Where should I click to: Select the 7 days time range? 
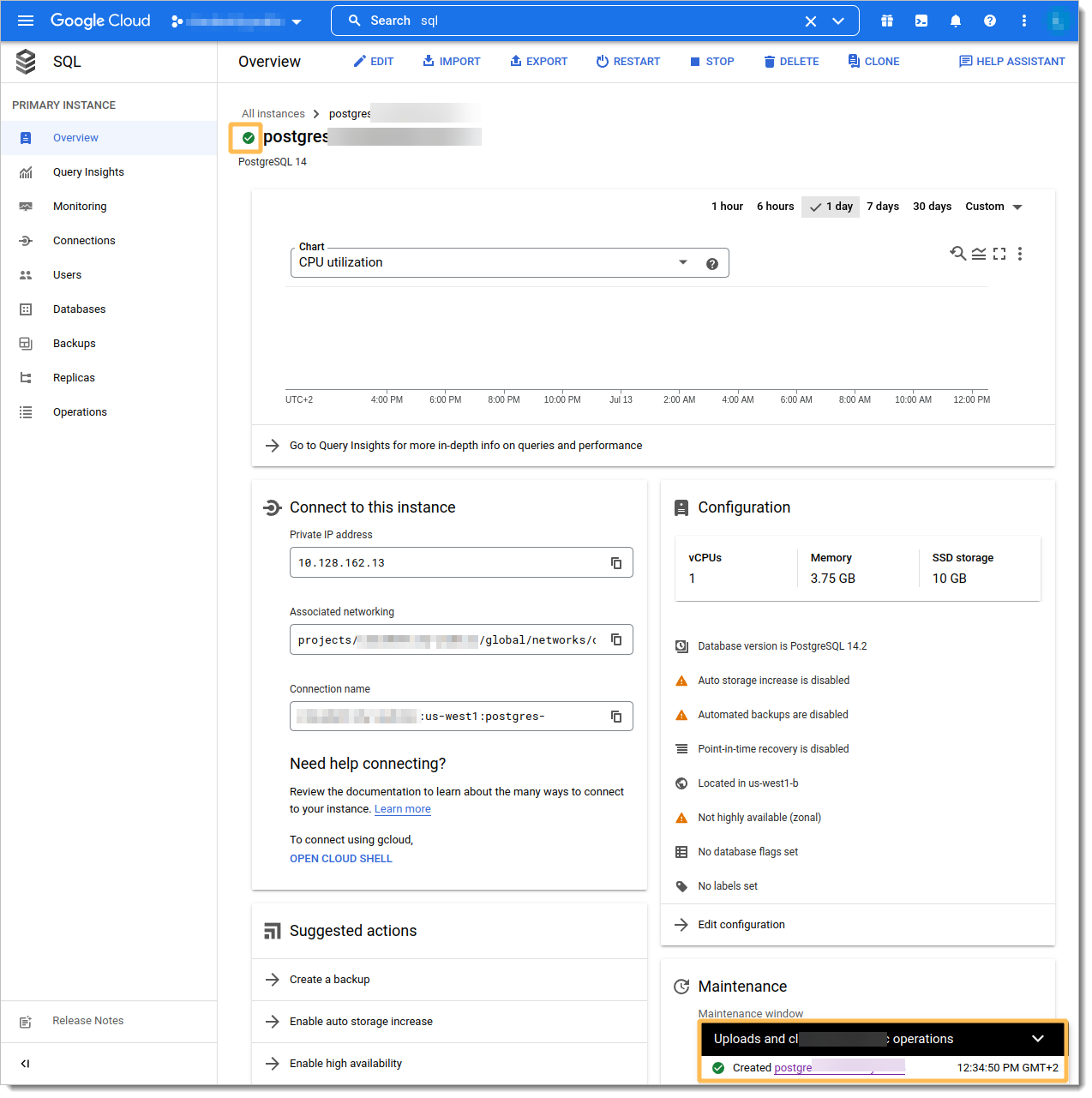[883, 207]
